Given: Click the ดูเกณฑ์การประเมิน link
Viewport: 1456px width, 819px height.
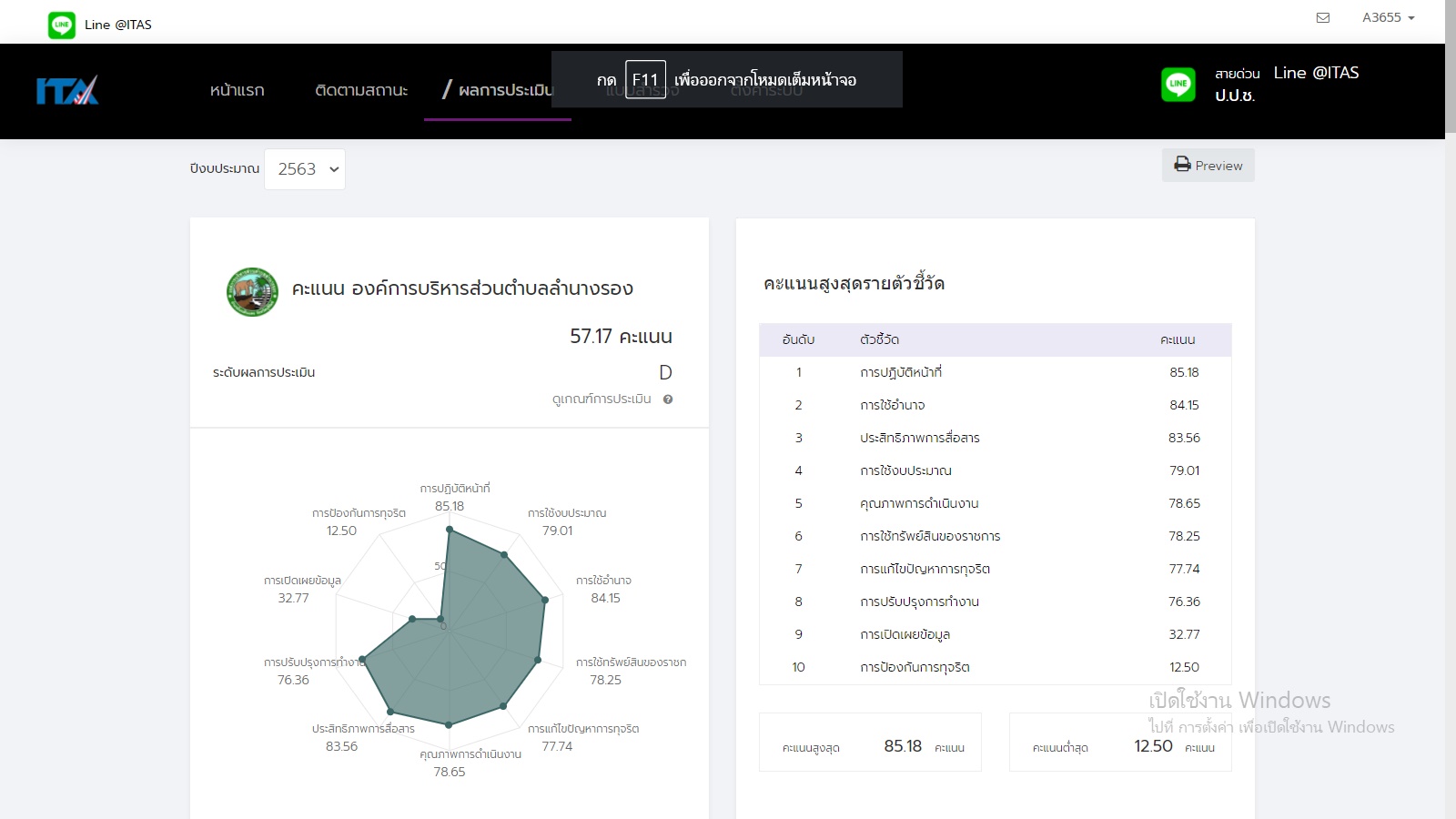Looking at the screenshot, I should pyautogui.click(x=602, y=399).
